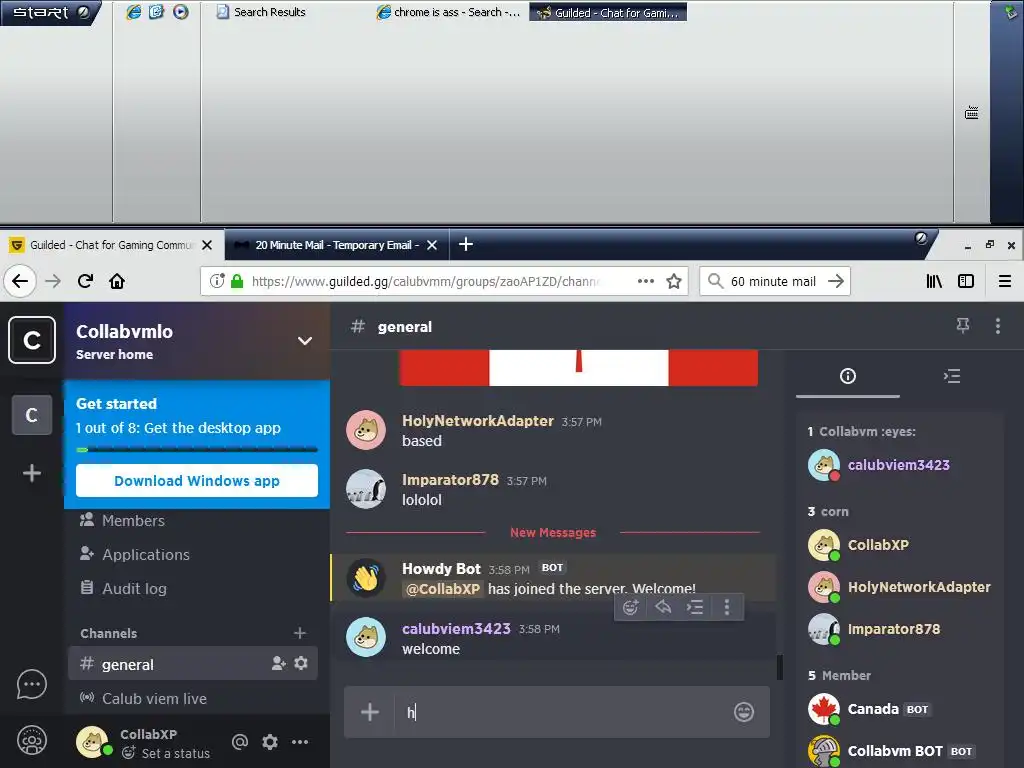
Task: Reply to Howdy Bot message using arrow icon
Action: click(663, 607)
